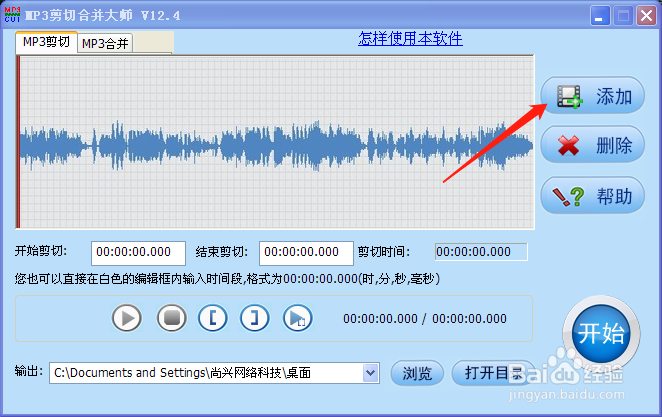Click the 剪切时间 duration field

click(481, 252)
